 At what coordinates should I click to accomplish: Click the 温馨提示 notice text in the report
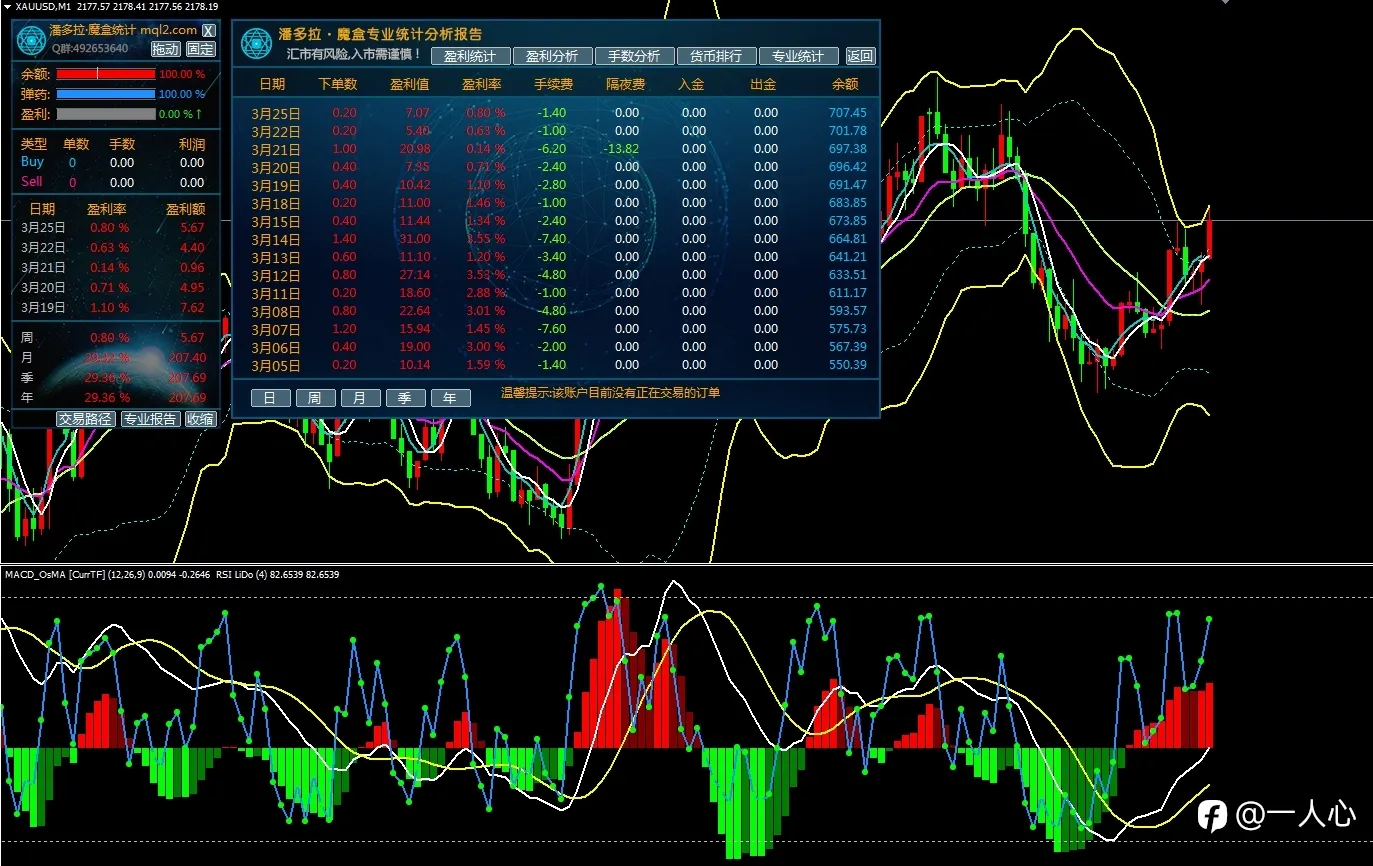click(610, 393)
